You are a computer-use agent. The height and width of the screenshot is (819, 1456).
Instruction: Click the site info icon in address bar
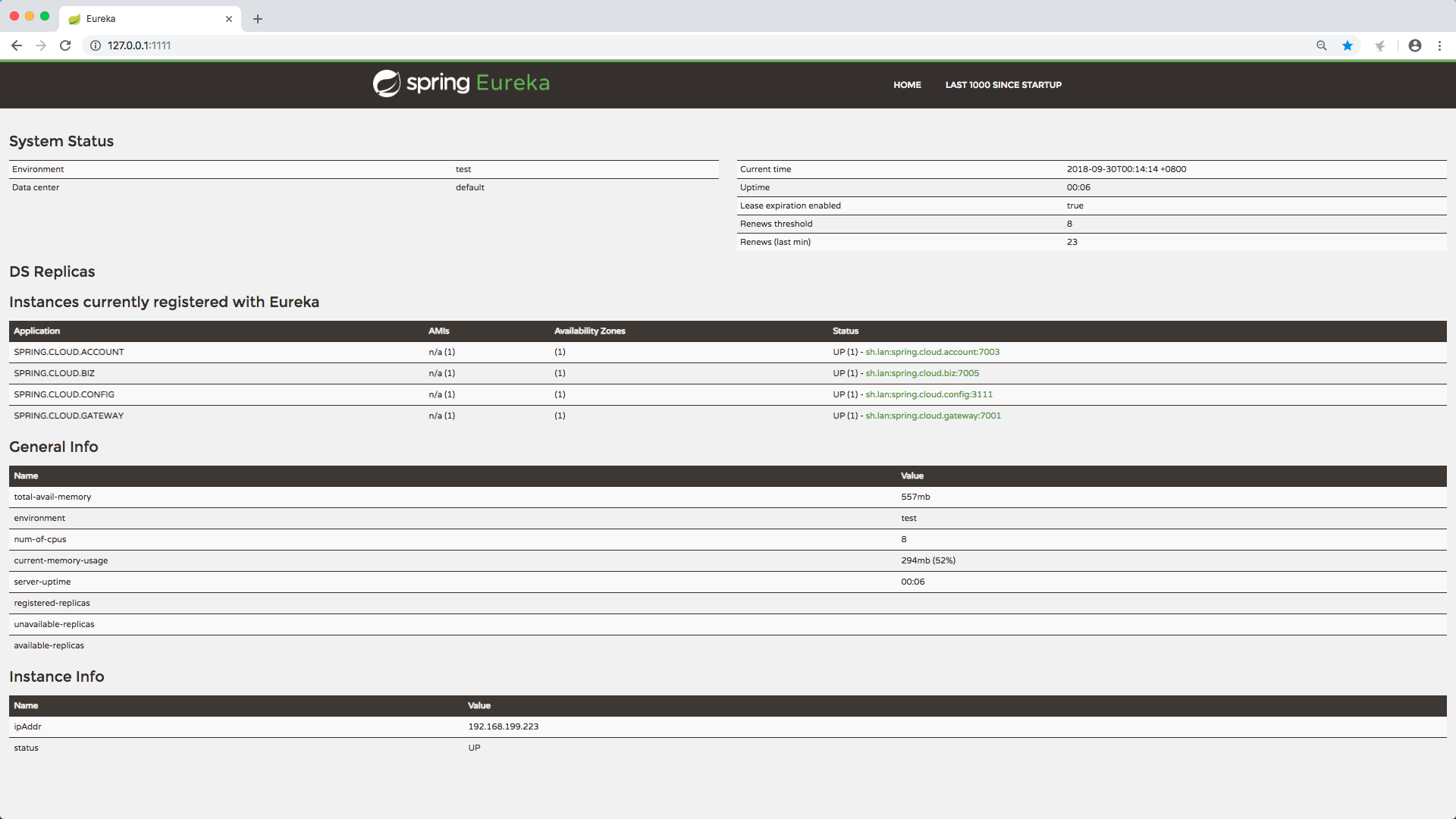tap(96, 45)
